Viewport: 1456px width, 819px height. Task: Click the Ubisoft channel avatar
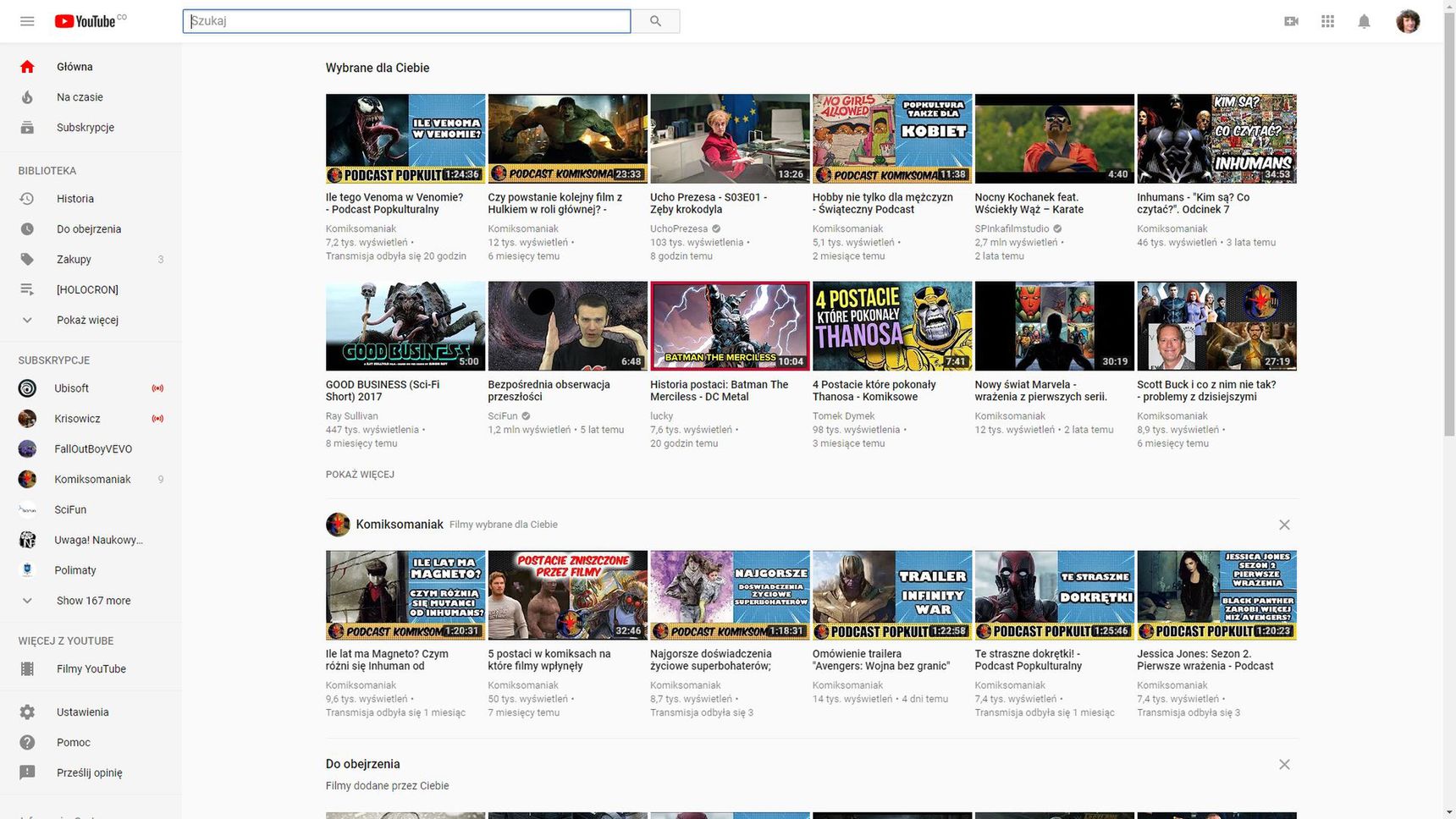27,388
